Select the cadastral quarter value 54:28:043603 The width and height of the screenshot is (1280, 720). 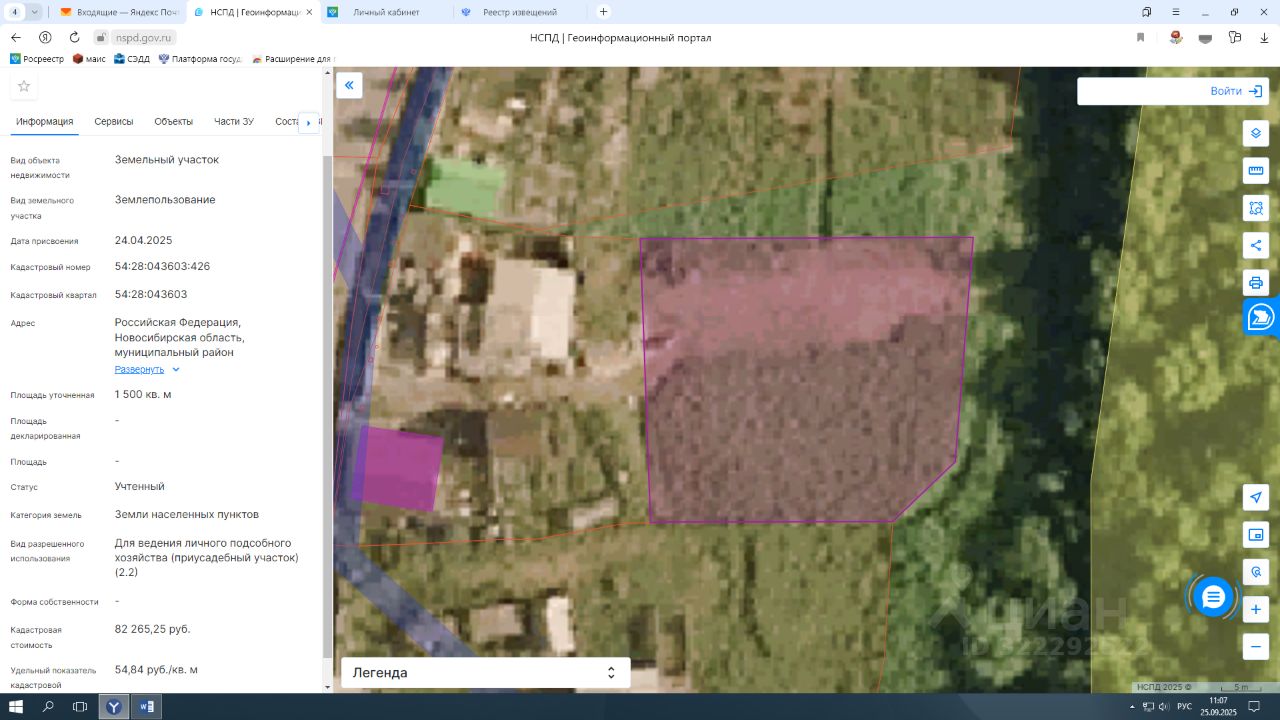pos(151,295)
